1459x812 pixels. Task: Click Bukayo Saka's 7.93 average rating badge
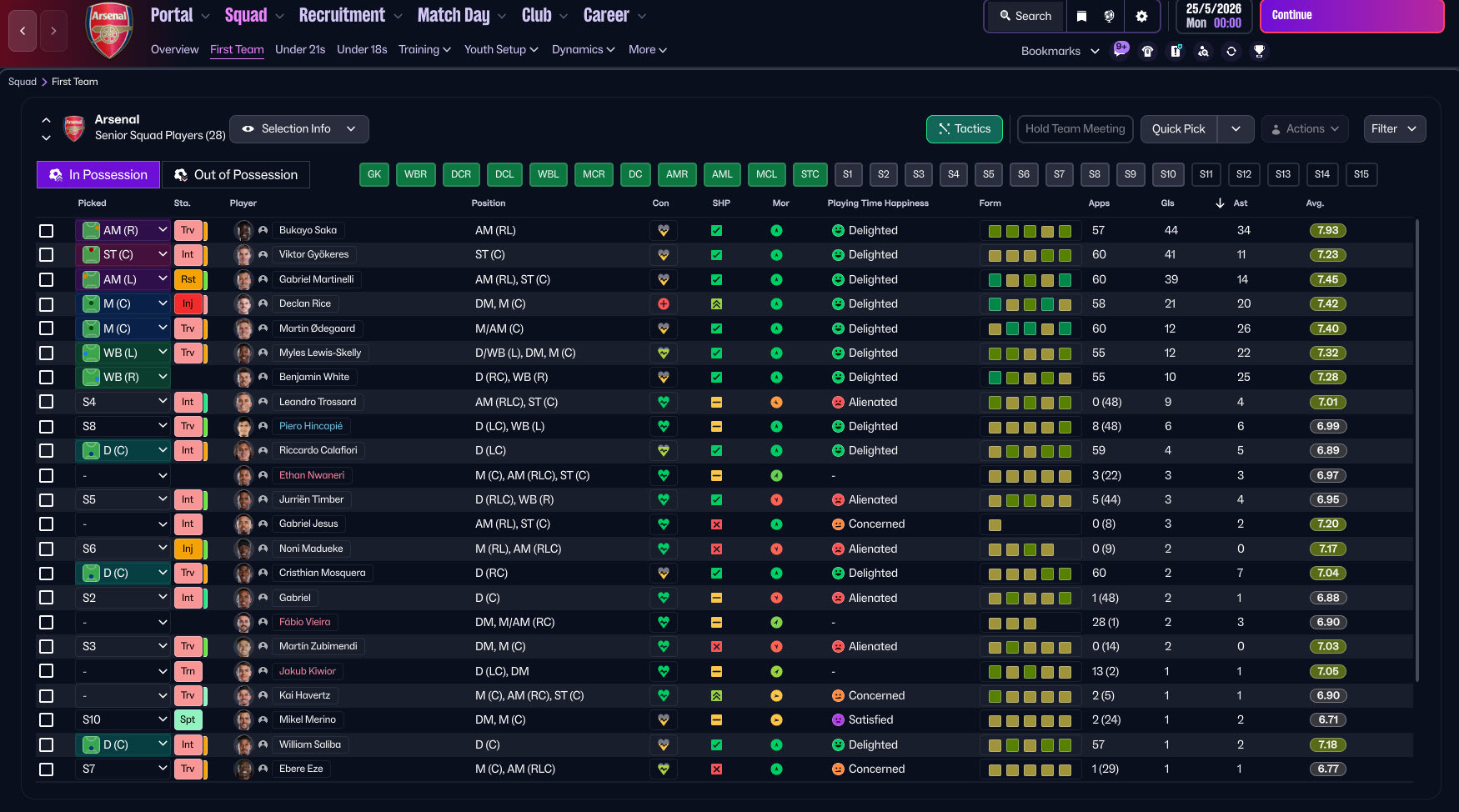(x=1327, y=231)
